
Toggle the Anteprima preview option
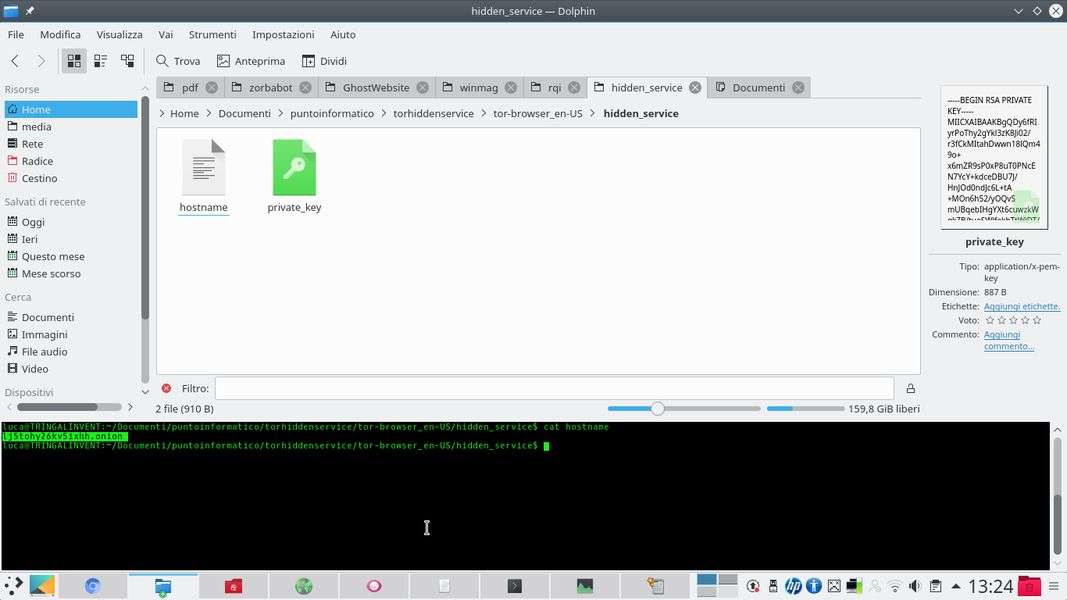[x=251, y=61]
